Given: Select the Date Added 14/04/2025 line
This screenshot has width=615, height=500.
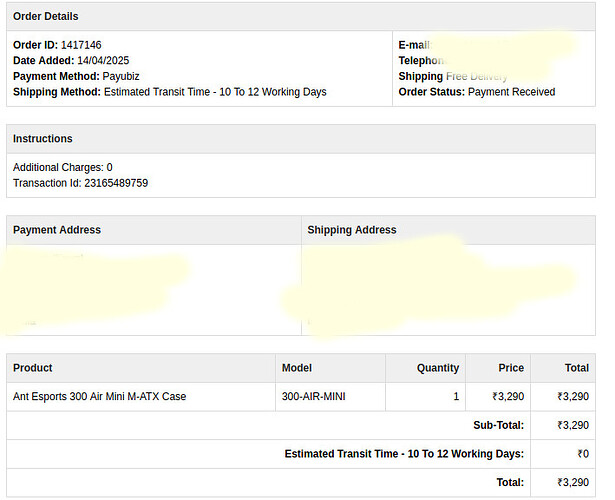Looking at the screenshot, I should pyautogui.click(x=71, y=61).
